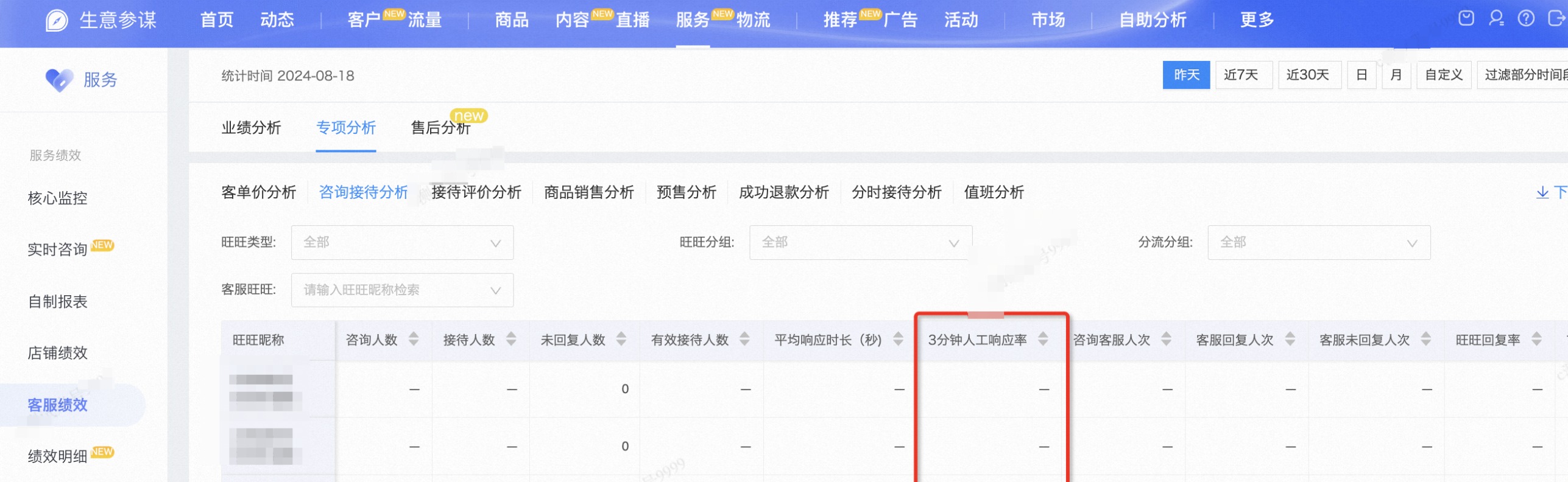
Task: Open 市场 in top navigation
Action: click(1048, 20)
